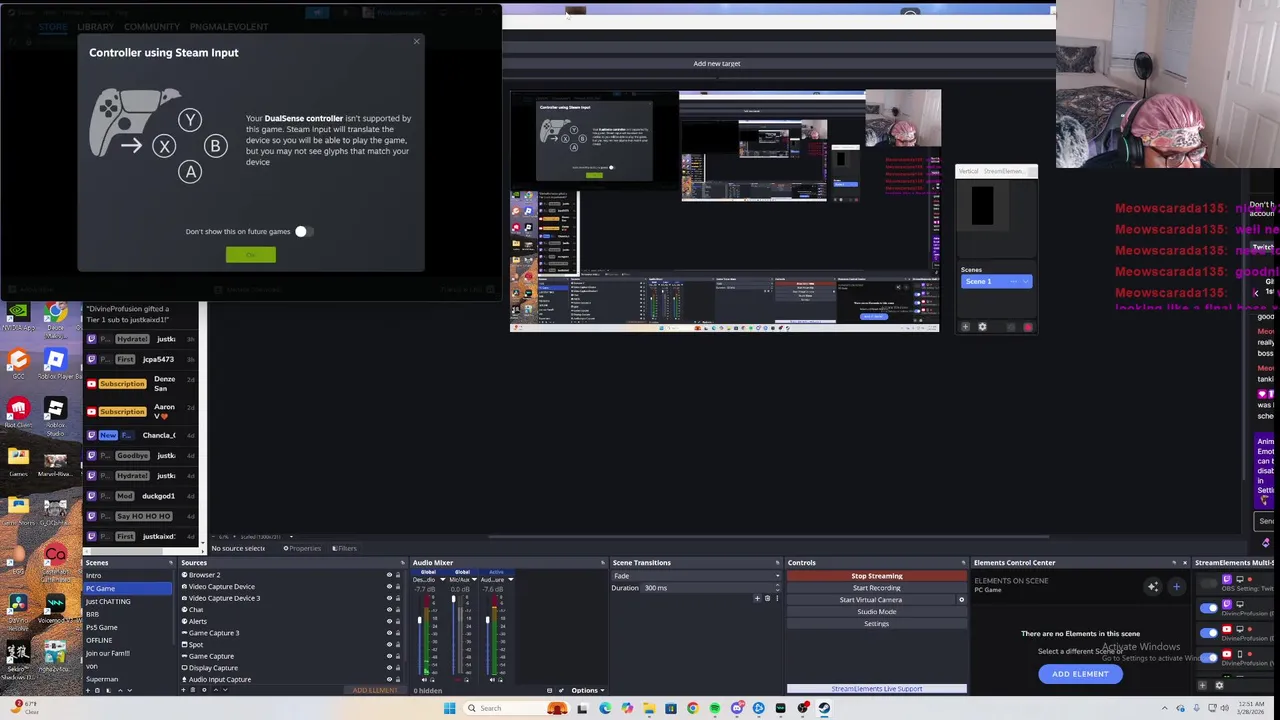
Task: Add multi-stream target with plus icon
Action: point(1202,685)
